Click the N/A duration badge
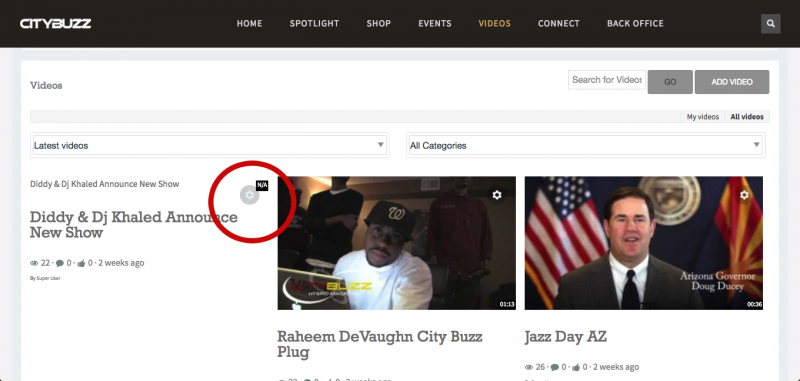This screenshot has height=381, width=800. click(262, 185)
